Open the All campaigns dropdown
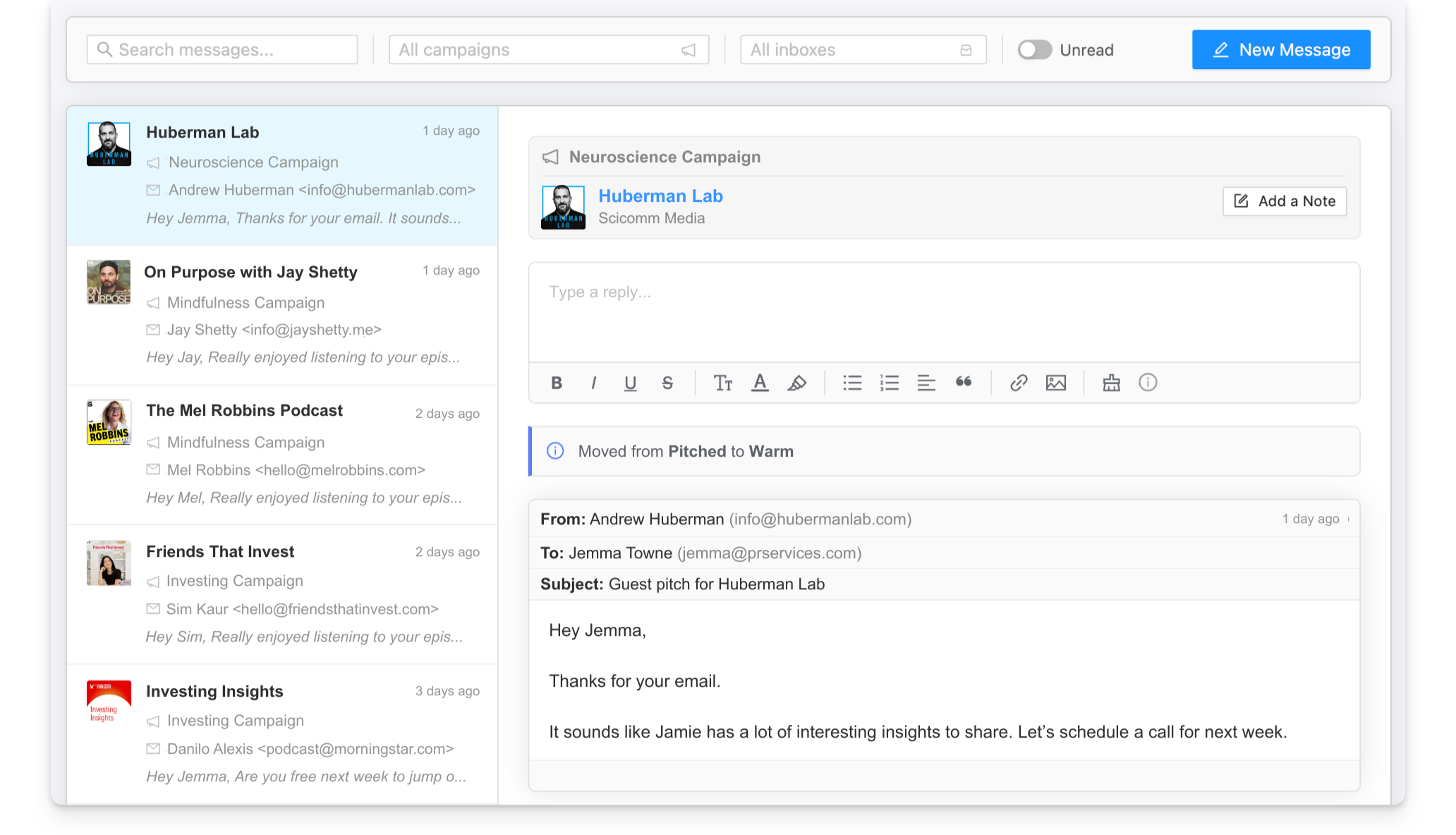Image resolution: width=1456 pixels, height=835 pixels. click(x=549, y=49)
